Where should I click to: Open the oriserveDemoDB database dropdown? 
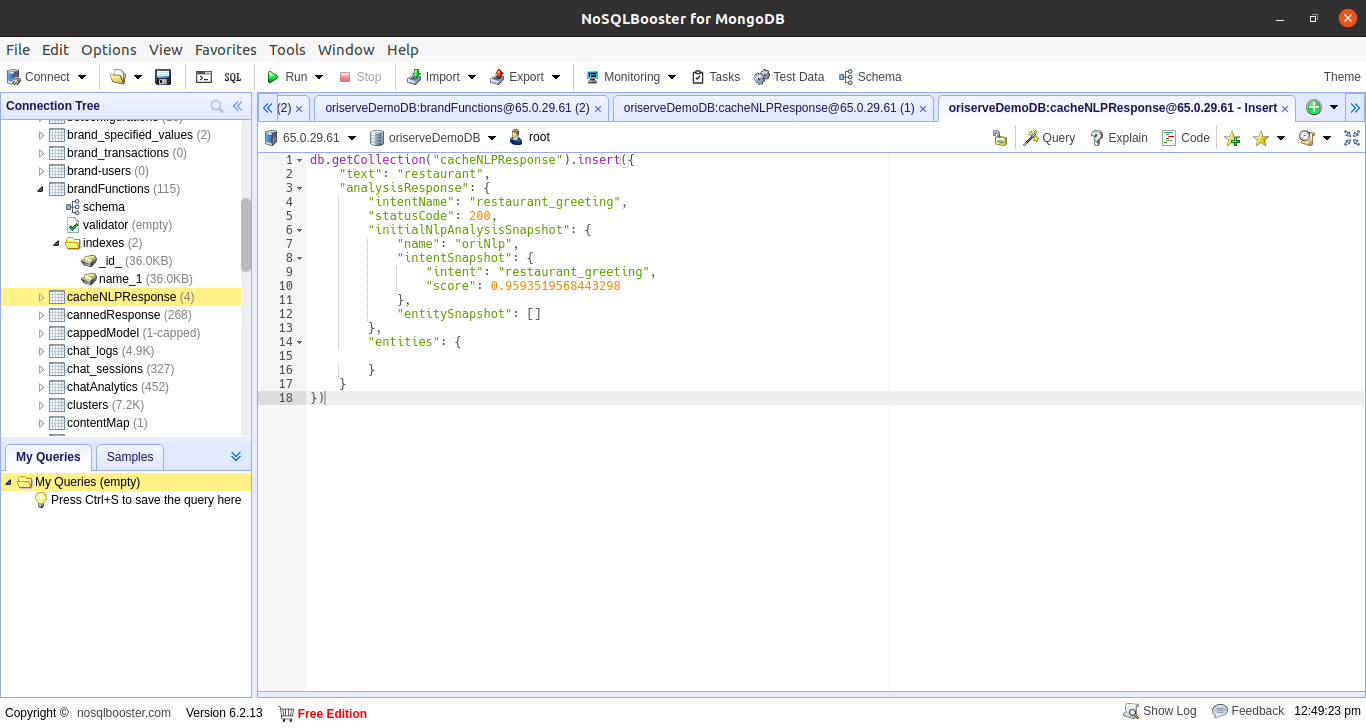[x=491, y=138]
